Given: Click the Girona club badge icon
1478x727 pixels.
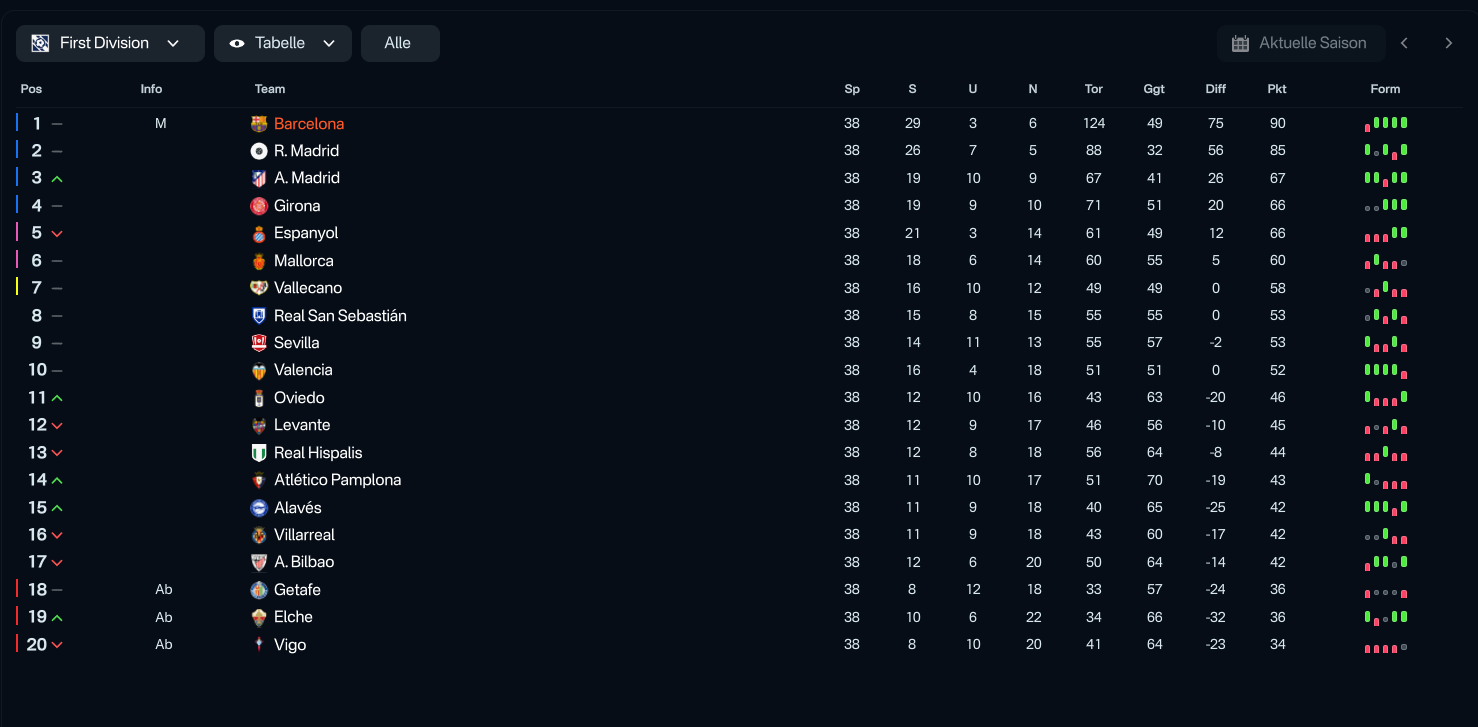Looking at the screenshot, I should [x=259, y=206].
